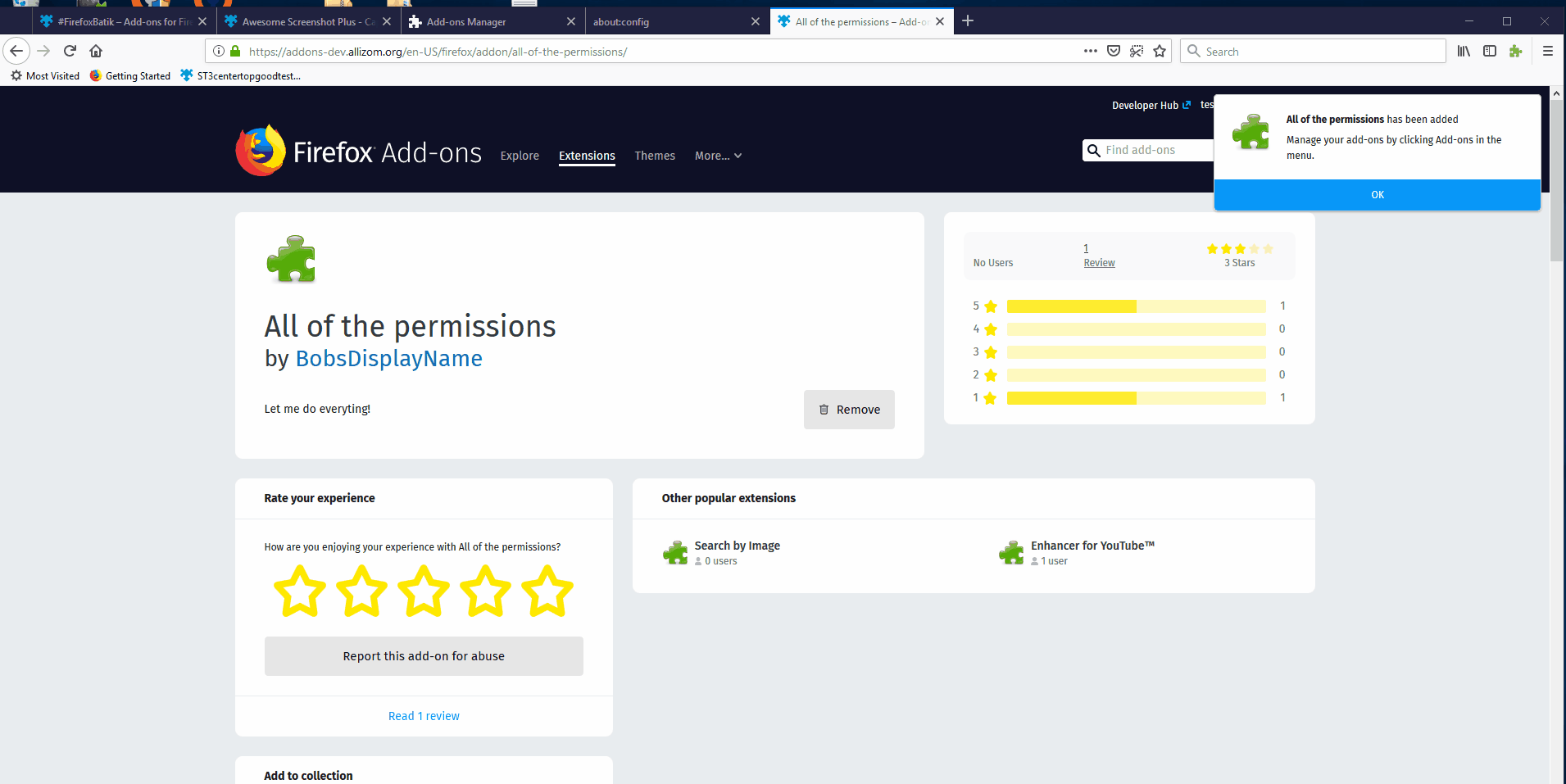Open the Firefox hamburger menu
Viewport: 1566px width, 784px height.
1548,51
